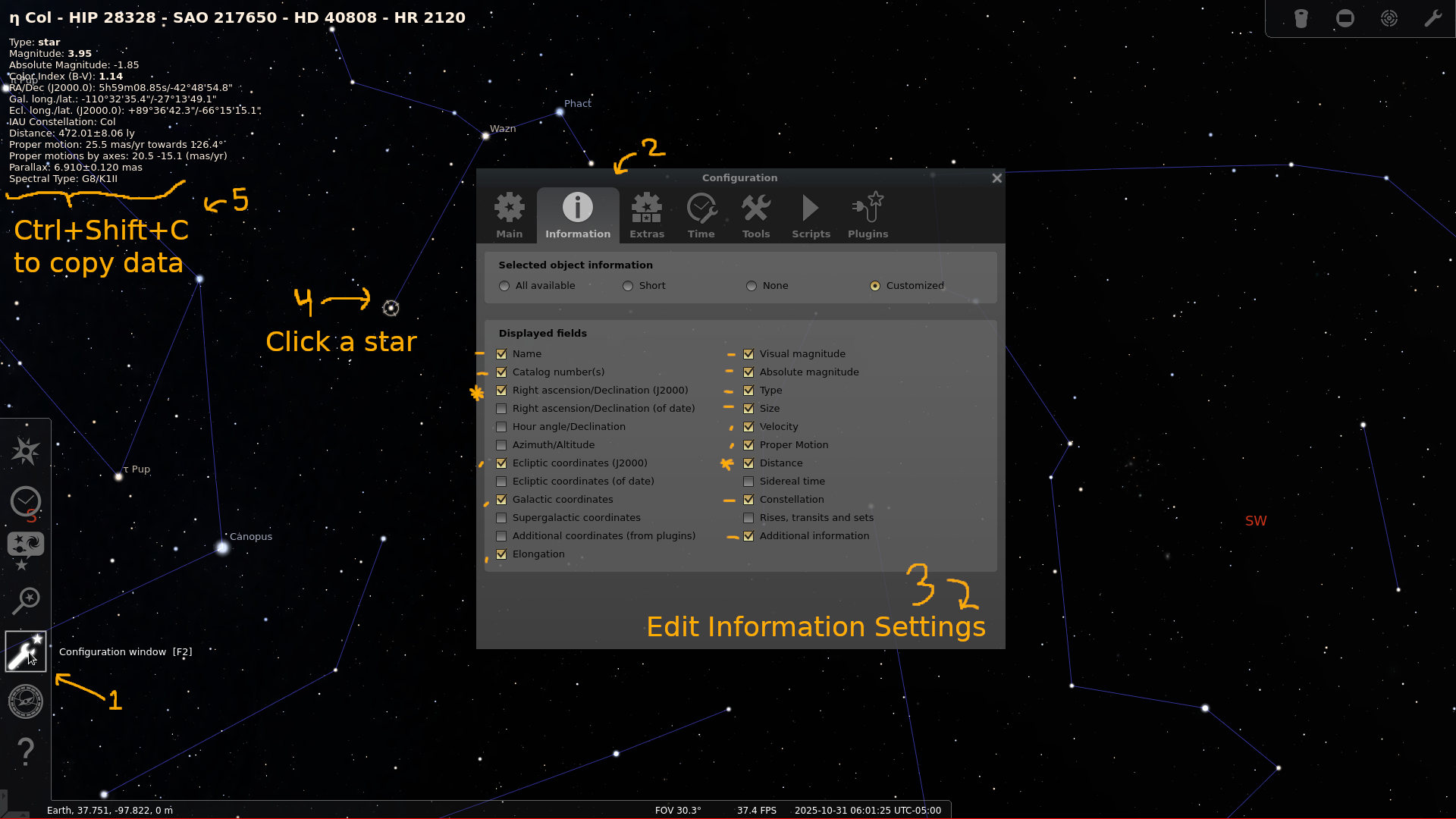Viewport: 1456px width, 819px height.
Task: Enable the Sidereal time checkbox
Action: click(x=748, y=482)
